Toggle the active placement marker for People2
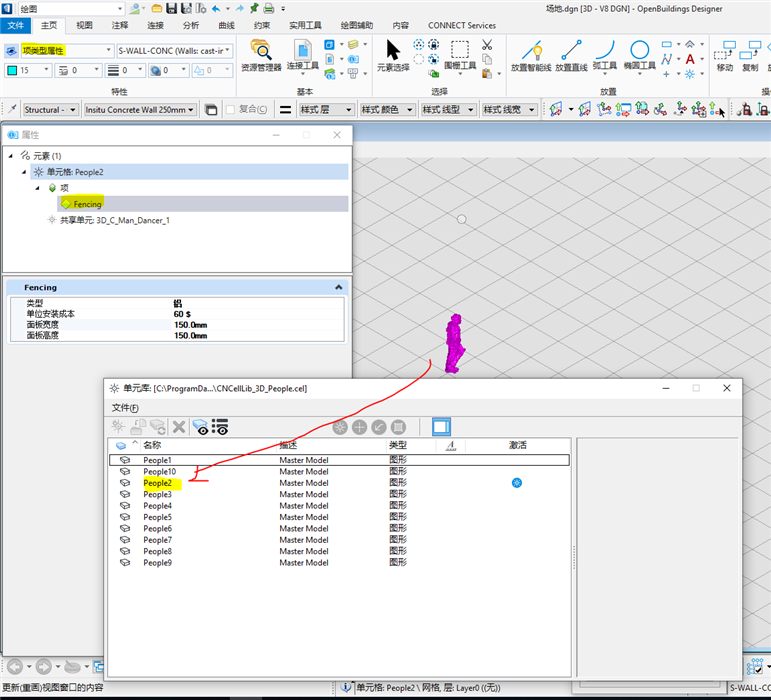This screenshot has width=771, height=700. click(x=517, y=483)
